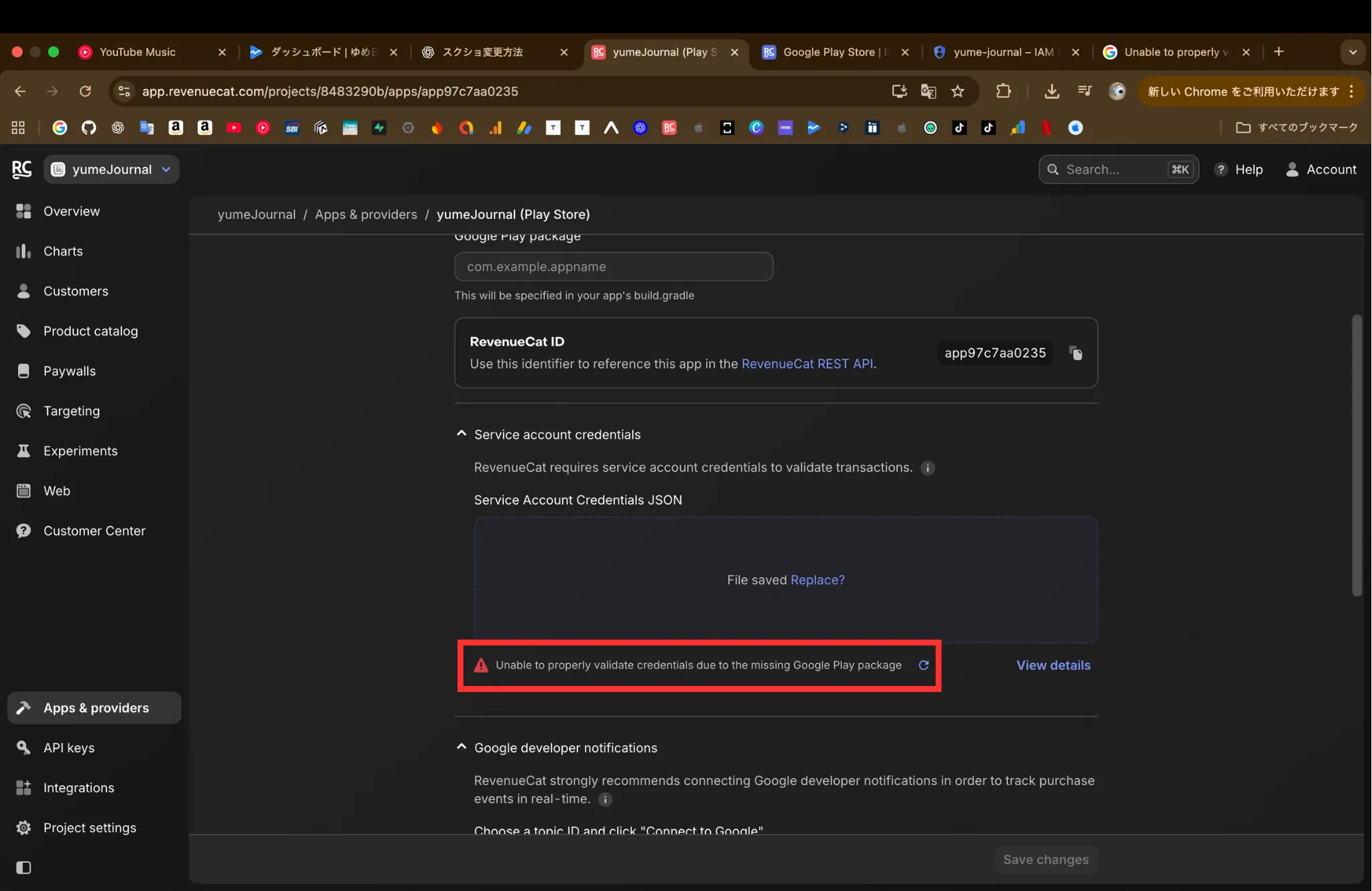Retry credential validation with the refresh icon

[922, 665]
